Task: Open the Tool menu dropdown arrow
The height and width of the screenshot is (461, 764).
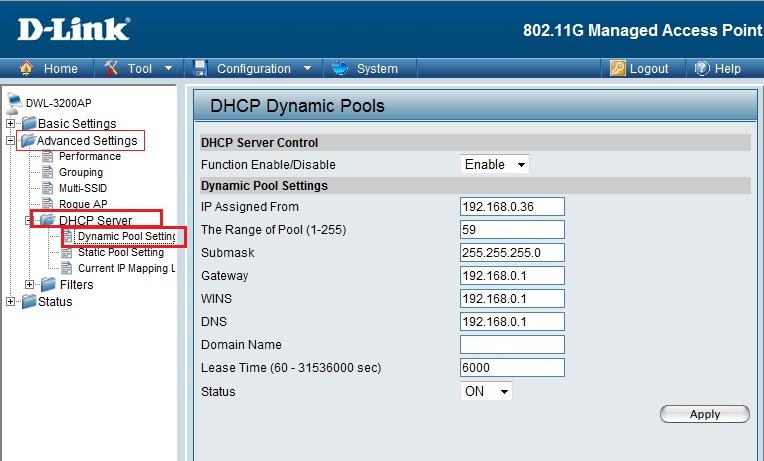Action: point(169,68)
